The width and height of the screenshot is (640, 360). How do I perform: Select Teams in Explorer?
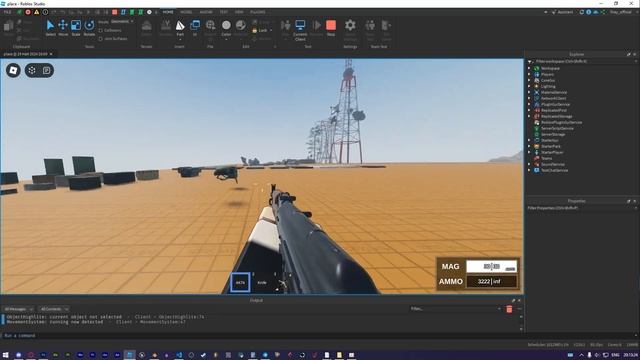pyautogui.click(x=547, y=158)
